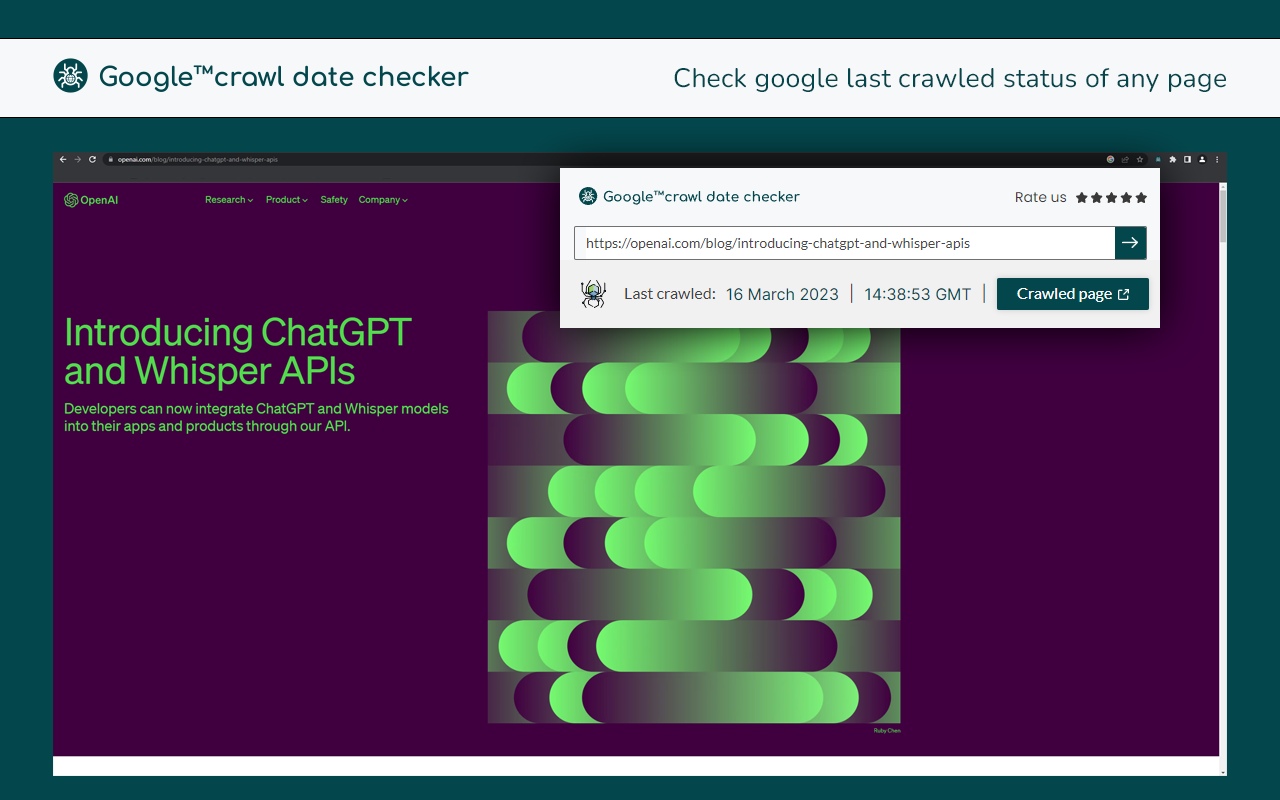The width and height of the screenshot is (1280, 800).
Task: Open the Chrome extensions puzzle icon
Action: [1172, 159]
